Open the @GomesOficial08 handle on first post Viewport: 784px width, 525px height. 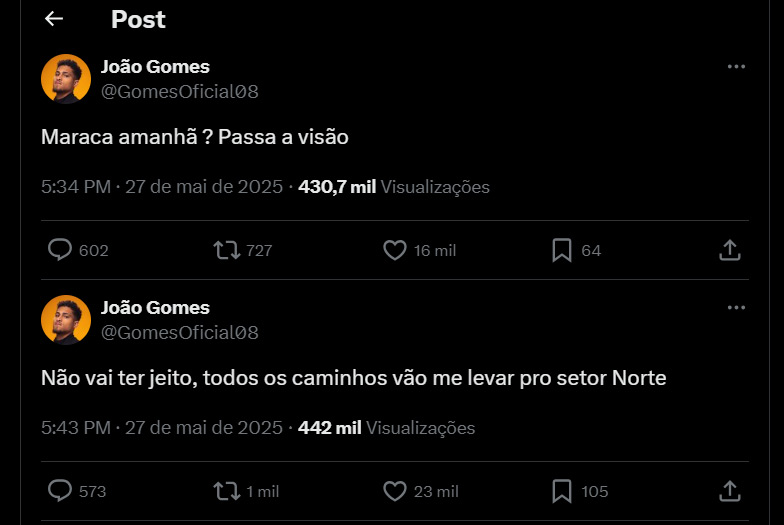coord(180,92)
